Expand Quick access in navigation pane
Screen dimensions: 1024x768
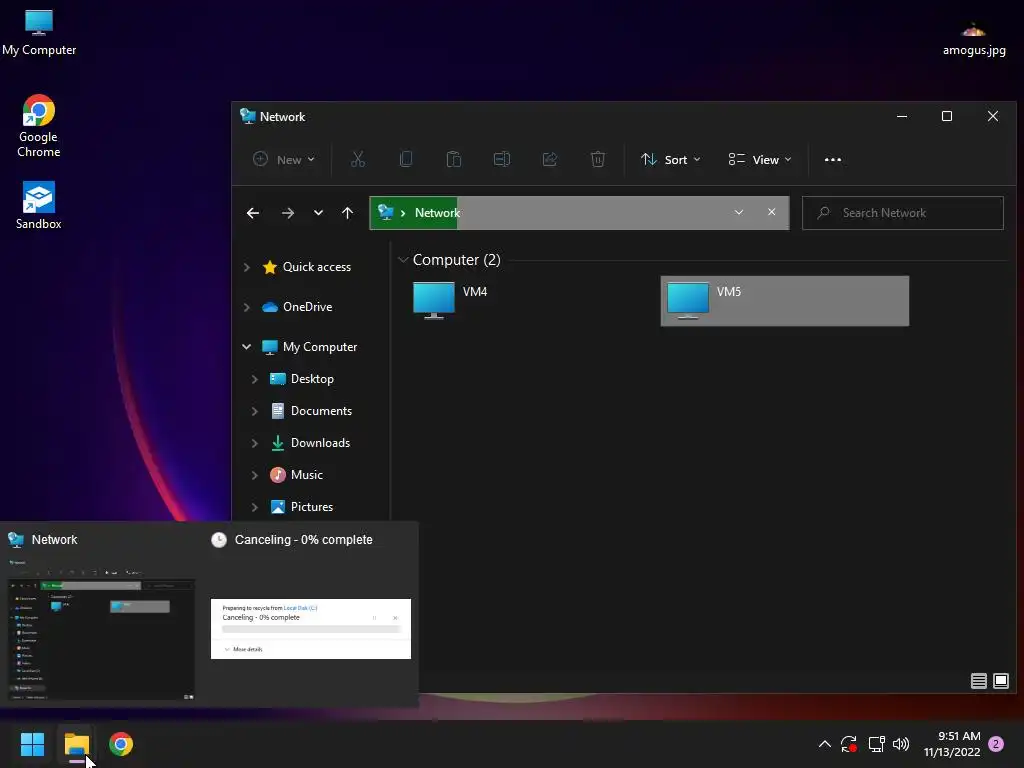247,267
